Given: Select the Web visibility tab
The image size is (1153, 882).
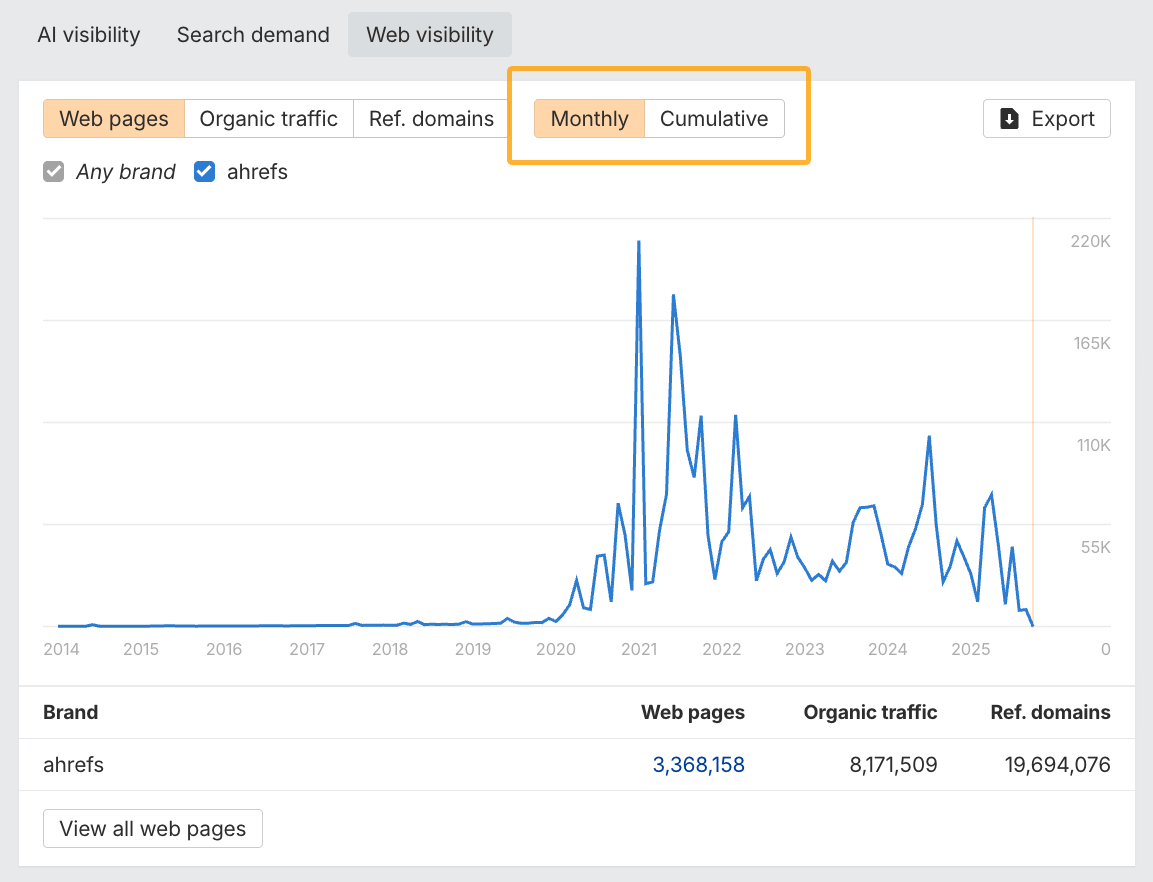Looking at the screenshot, I should pyautogui.click(x=429, y=34).
